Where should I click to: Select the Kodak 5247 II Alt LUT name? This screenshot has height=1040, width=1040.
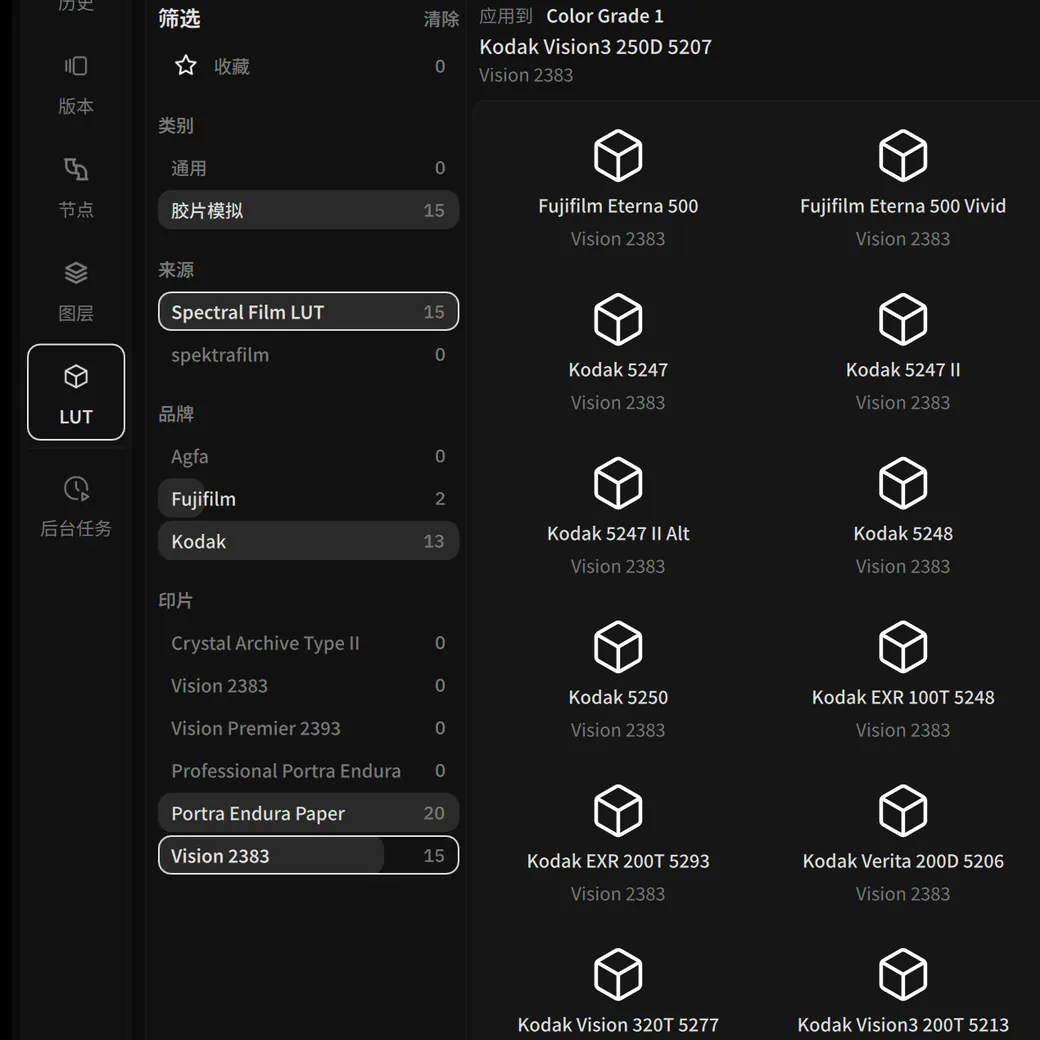[x=618, y=533]
